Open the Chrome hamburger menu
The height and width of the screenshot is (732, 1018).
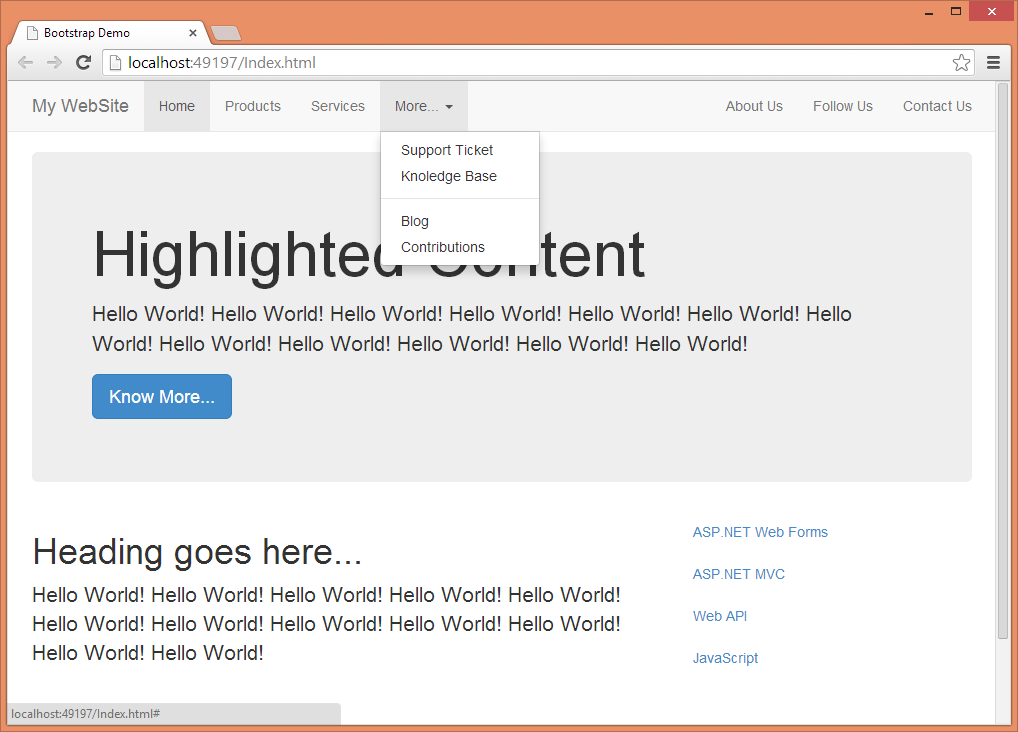tap(993, 63)
